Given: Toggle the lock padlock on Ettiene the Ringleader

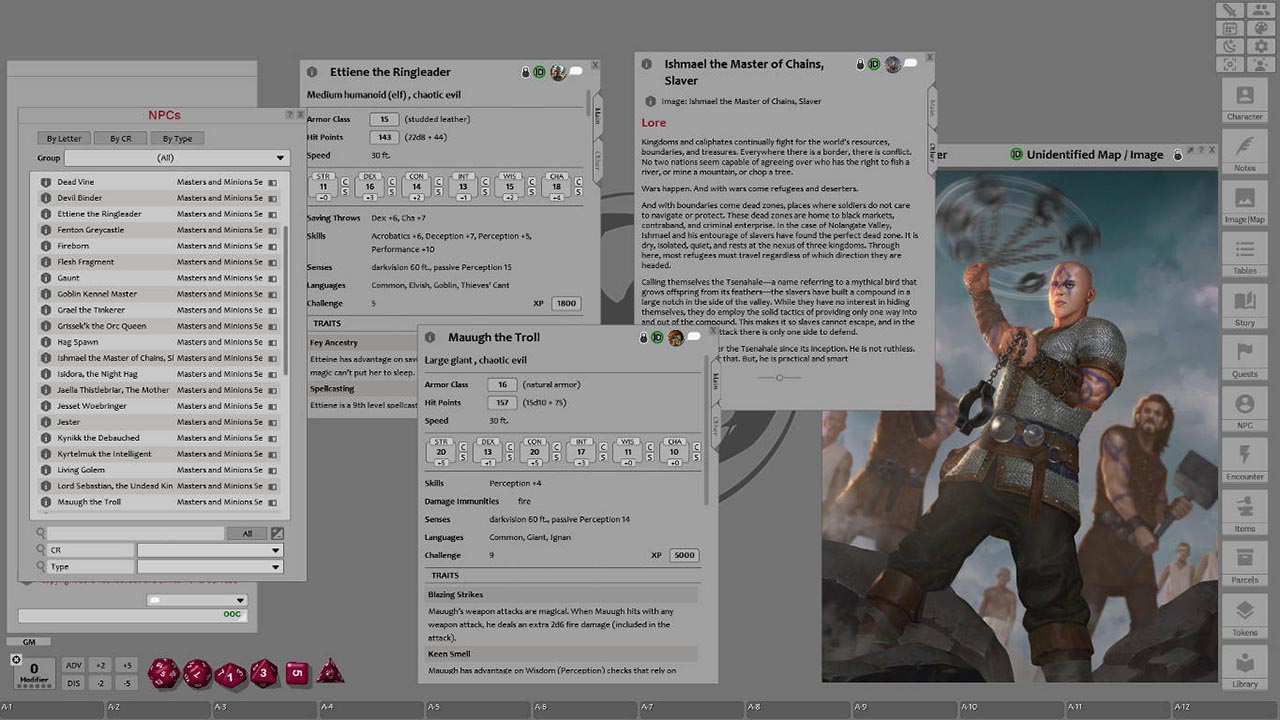Looking at the screenshot, I should click(x=523, y=71).
